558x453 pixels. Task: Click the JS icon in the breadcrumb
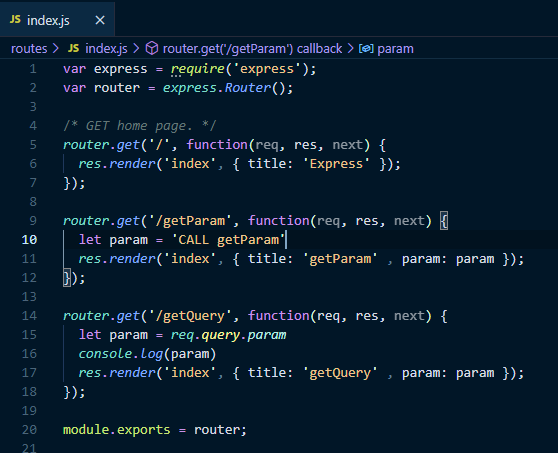pos(73,48)
